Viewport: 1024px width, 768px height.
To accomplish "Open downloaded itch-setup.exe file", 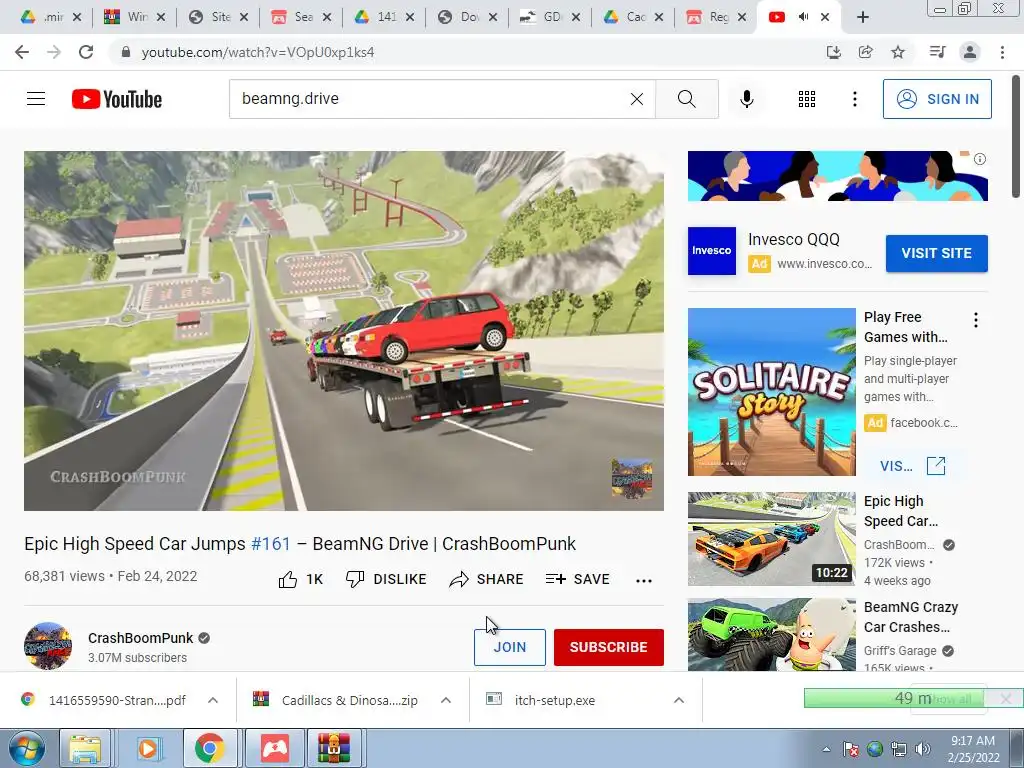I will pyautogui.click(x=554, y=700).
